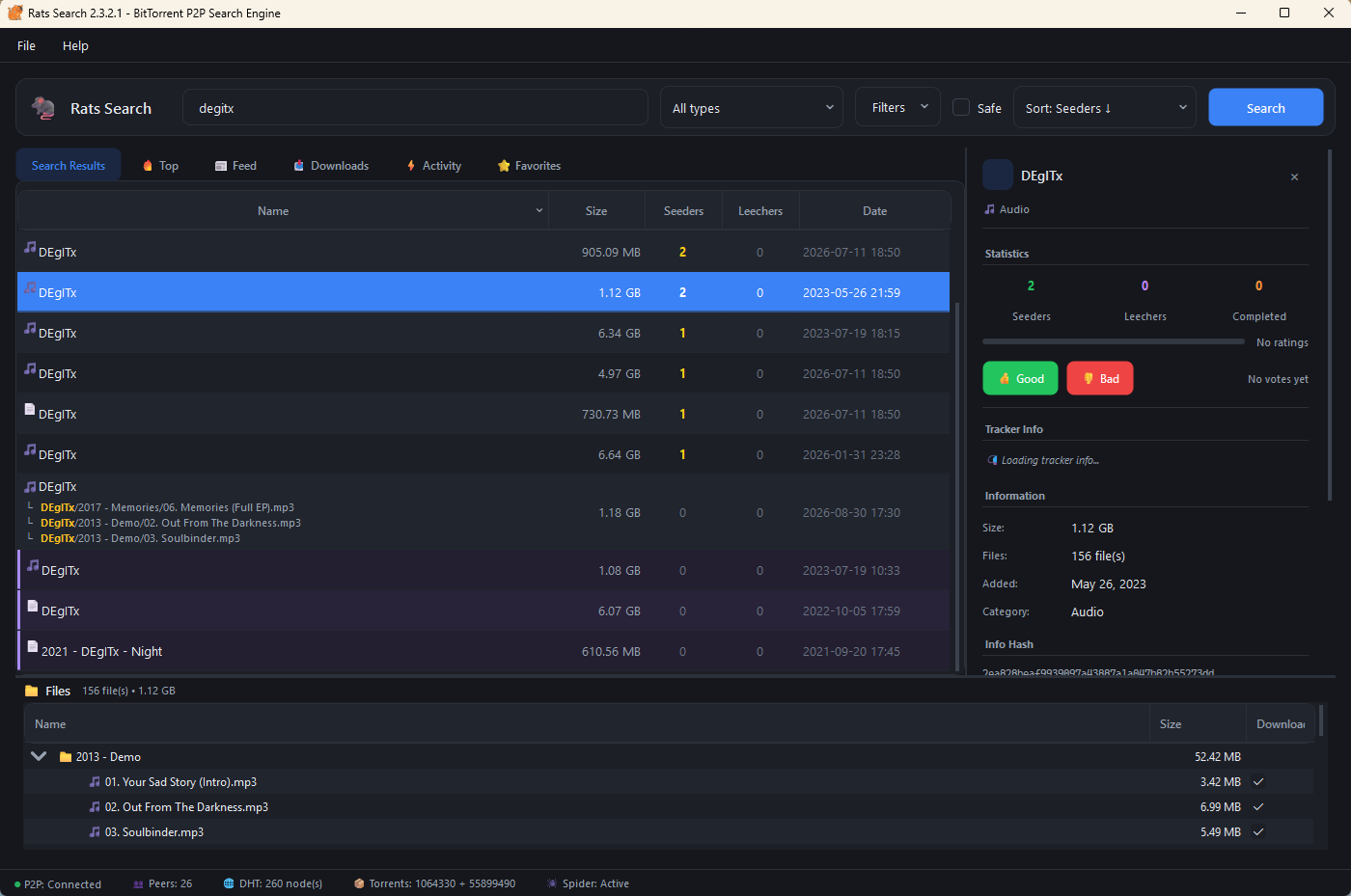Select the file name 01. Your Sad Story (Intro).mp3

tap(180, 782)
